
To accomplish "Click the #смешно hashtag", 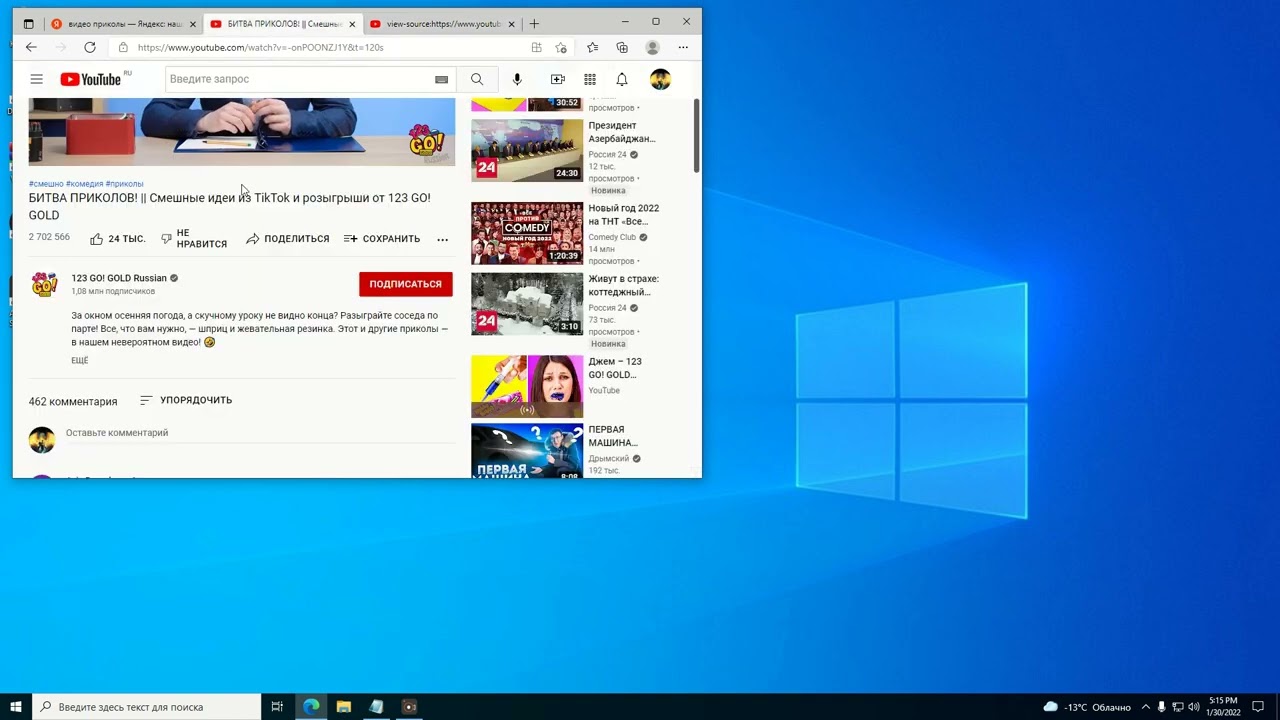I will pyautogui.click(x=46, y=184).
